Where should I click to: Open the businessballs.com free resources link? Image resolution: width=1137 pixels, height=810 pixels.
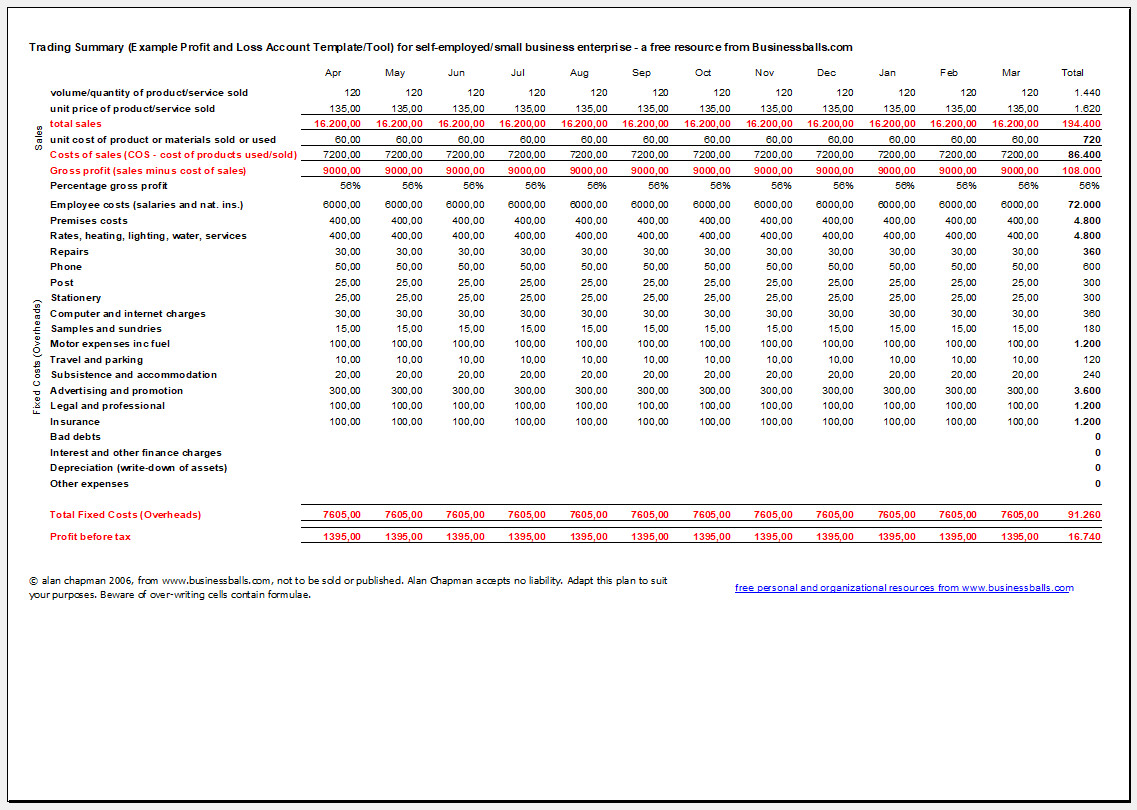pyautogui.click(x=904, y=588)
